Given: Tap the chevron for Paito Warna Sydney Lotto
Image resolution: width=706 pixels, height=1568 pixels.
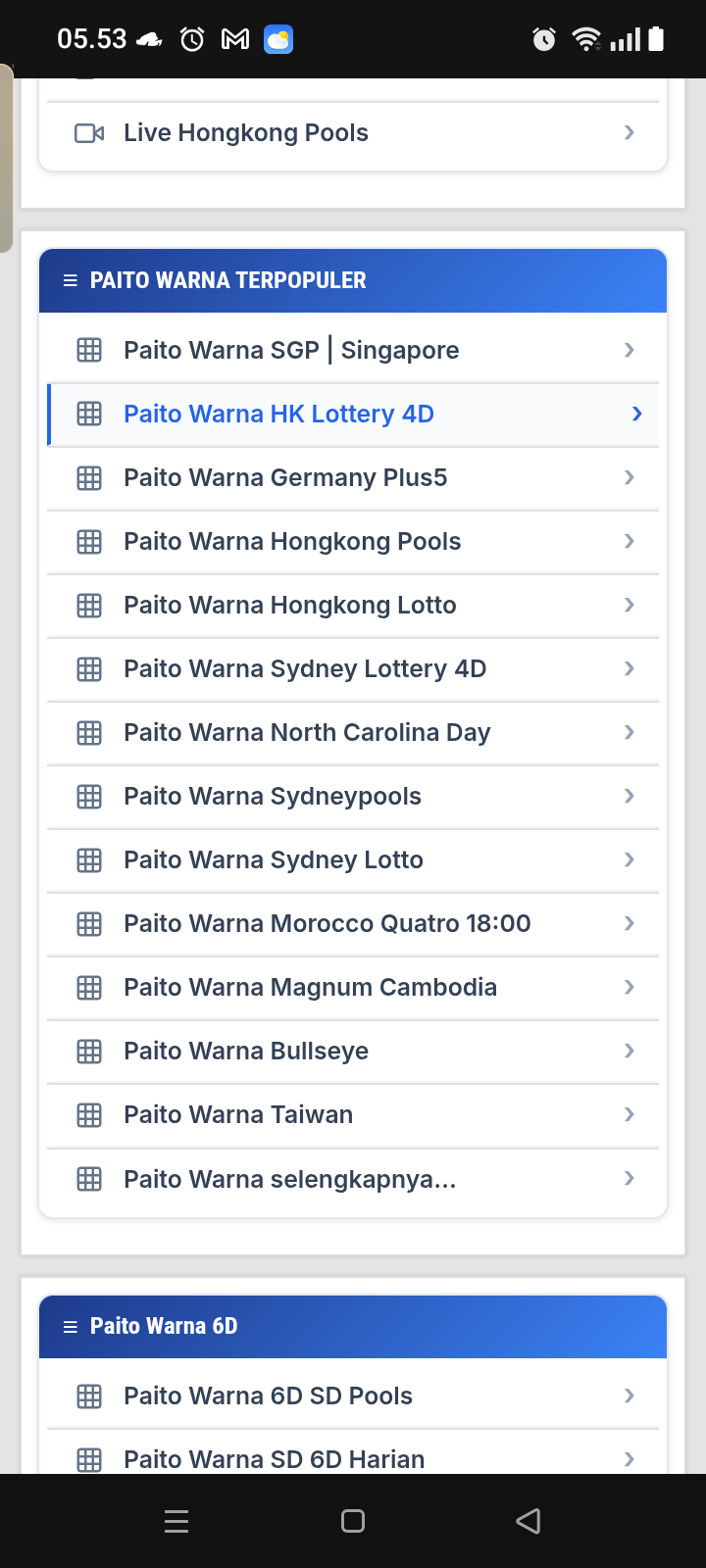Looking at the screenshot, I should (630, 859).
